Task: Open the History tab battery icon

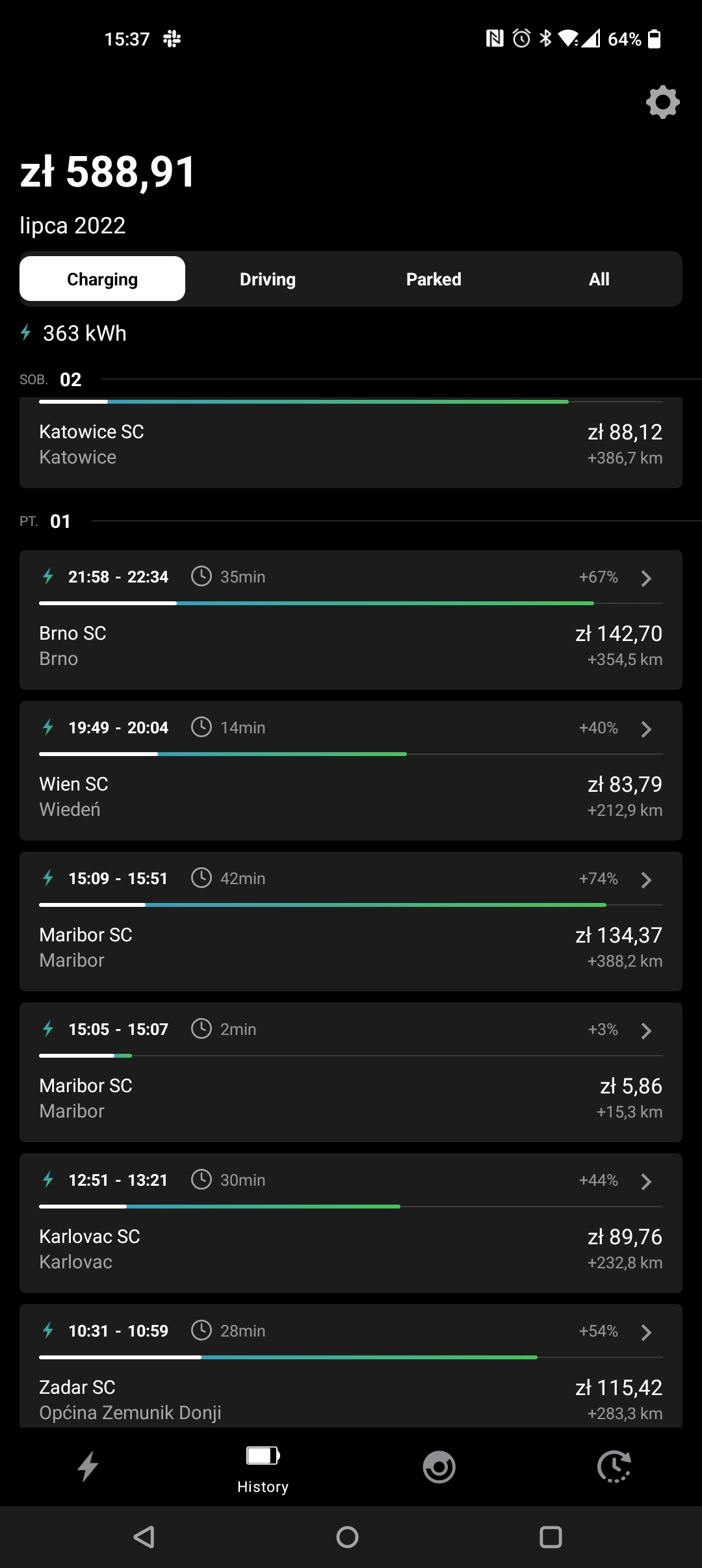Action: point(263,1456)
